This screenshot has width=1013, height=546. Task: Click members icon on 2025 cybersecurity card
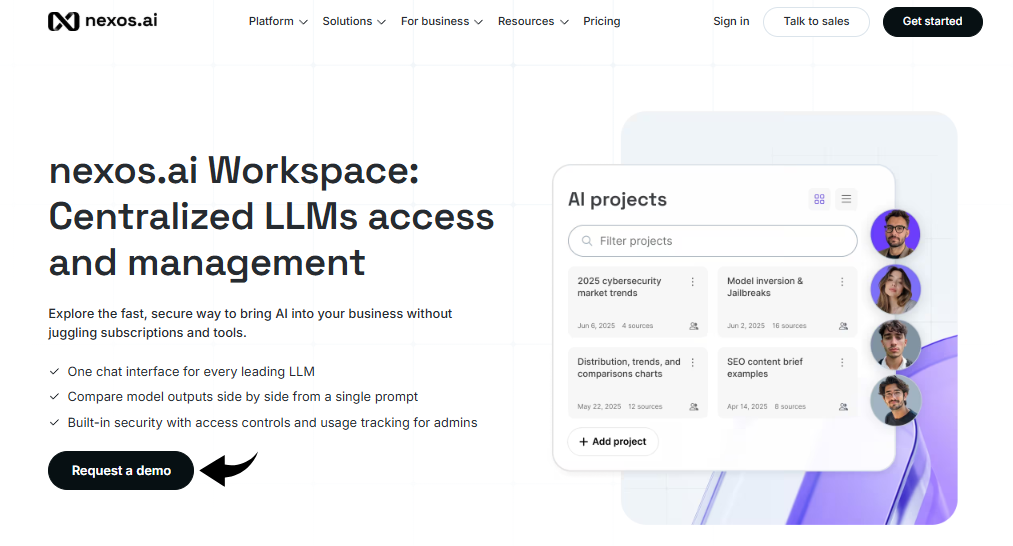694,326
